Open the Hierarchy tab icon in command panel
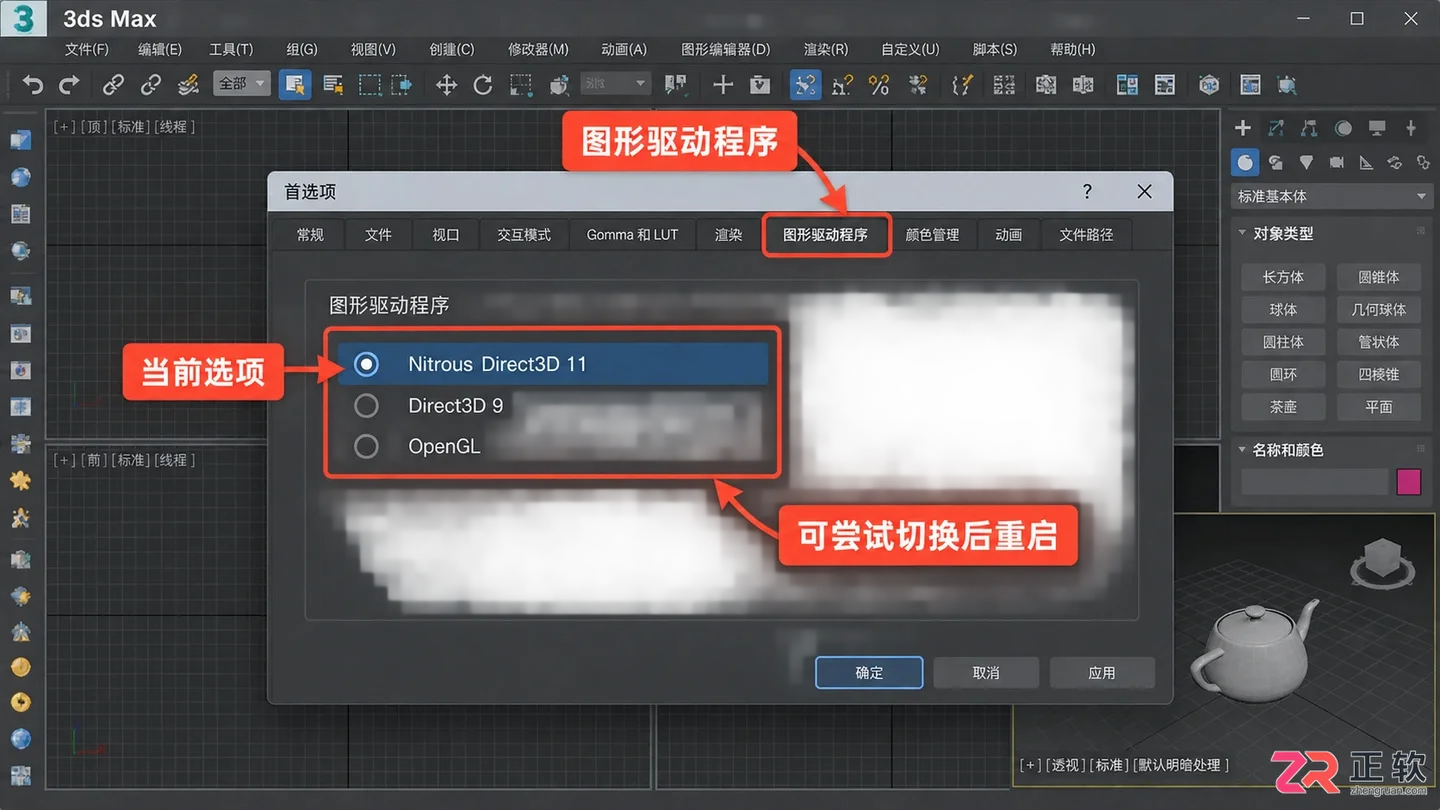This screenshot has width=1440, height=810. point(1309,128)
